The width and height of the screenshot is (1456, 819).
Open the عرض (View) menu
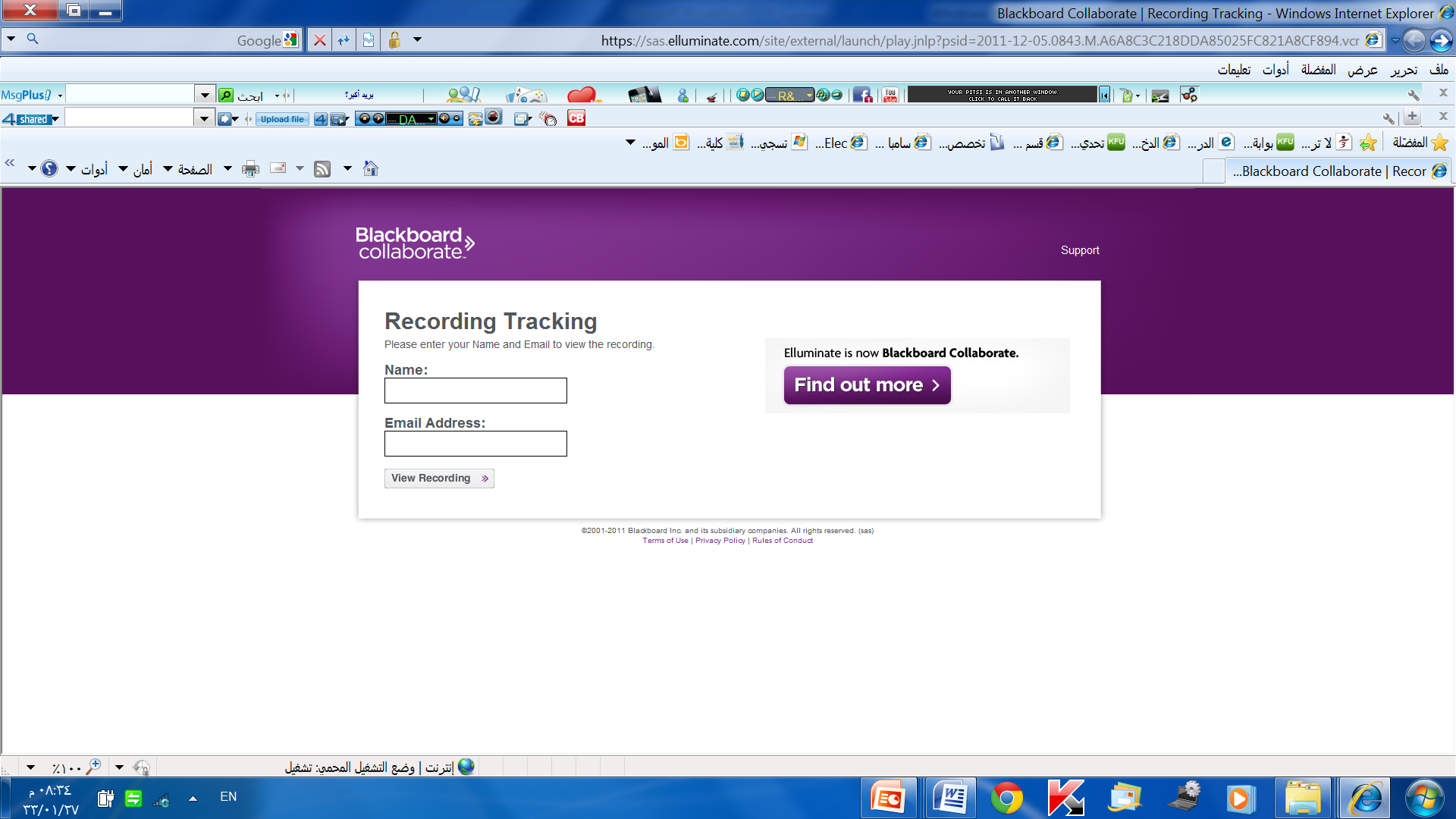(x=1362, y=69)
